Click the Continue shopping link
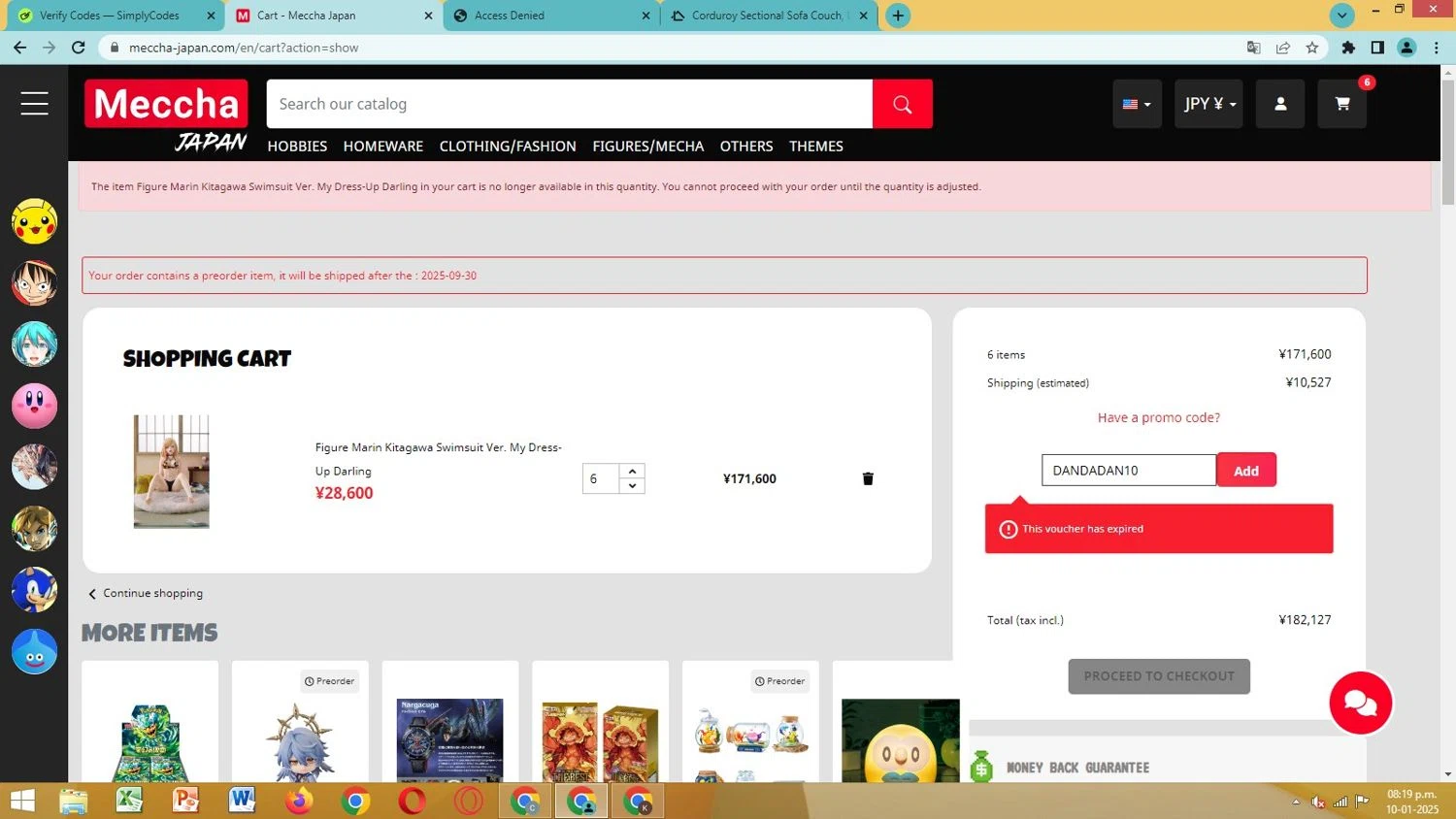 (146, 593)
